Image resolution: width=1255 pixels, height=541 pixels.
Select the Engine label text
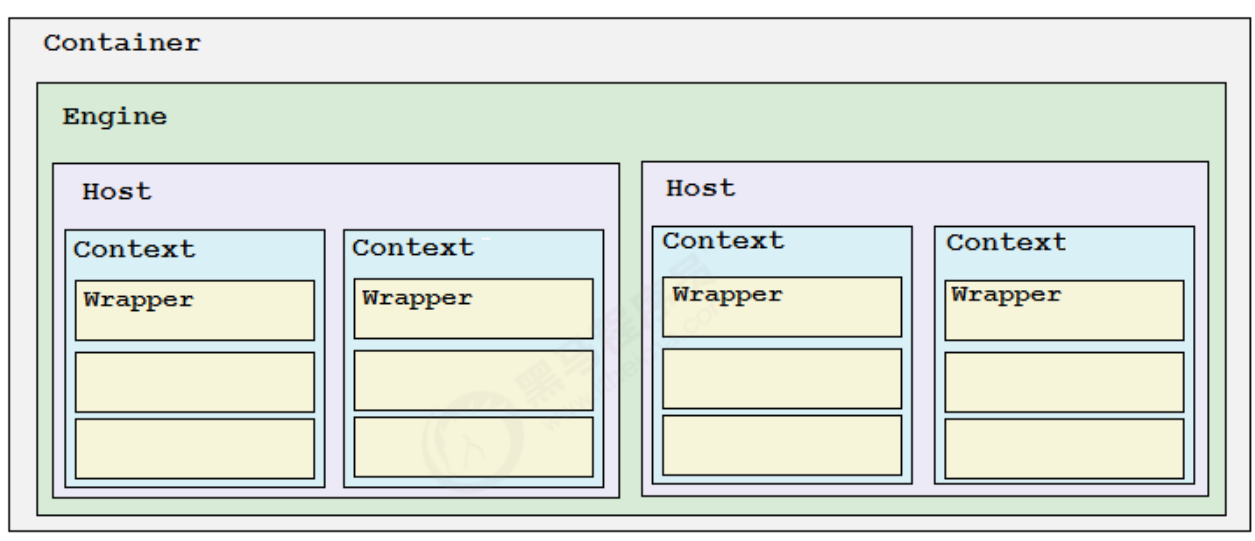coord(115,116)
